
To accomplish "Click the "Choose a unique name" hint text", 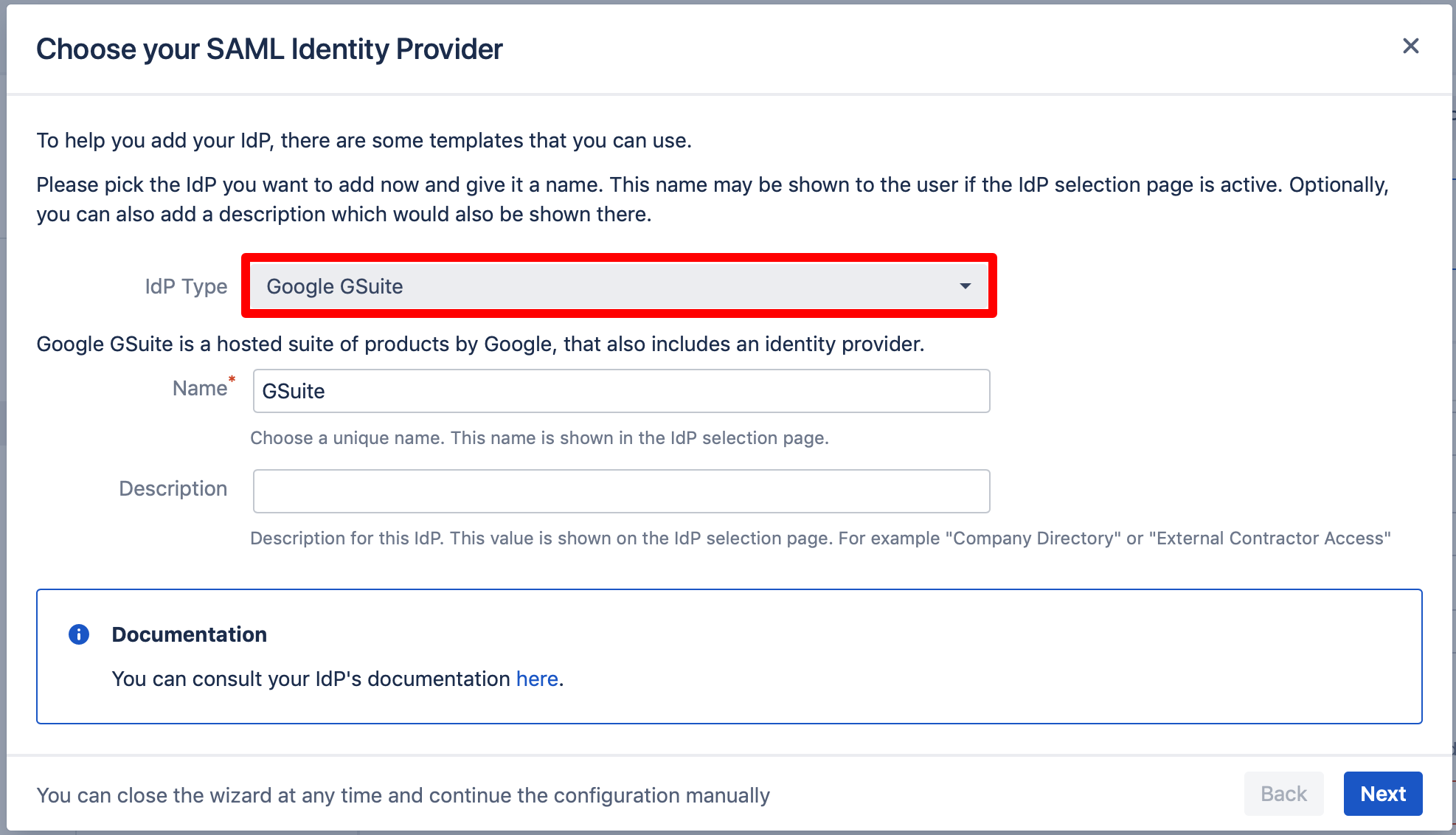I will tap(539, 438).
